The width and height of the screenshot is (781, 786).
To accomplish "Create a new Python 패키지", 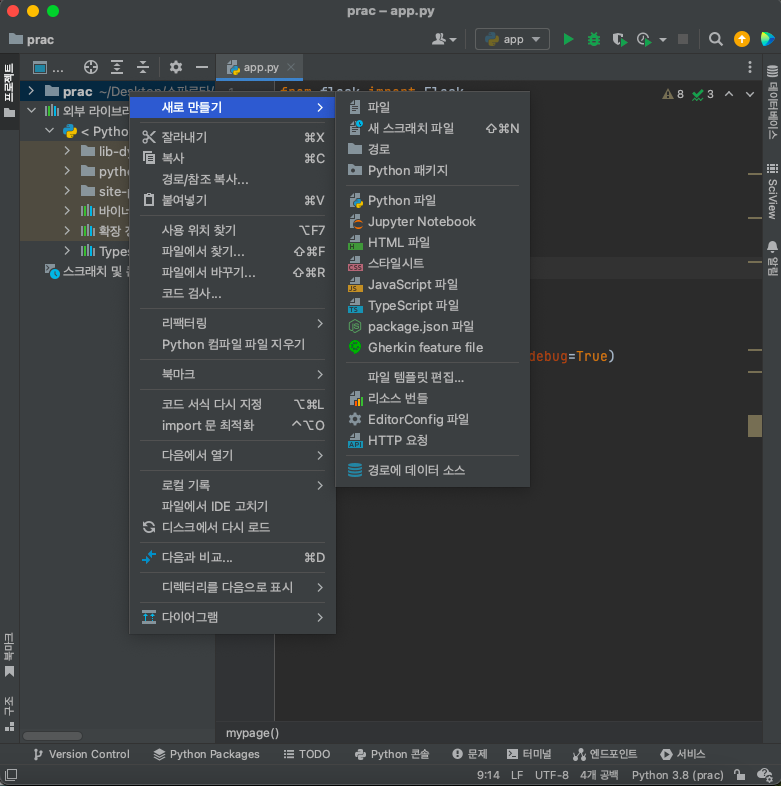I will [433, 170].
